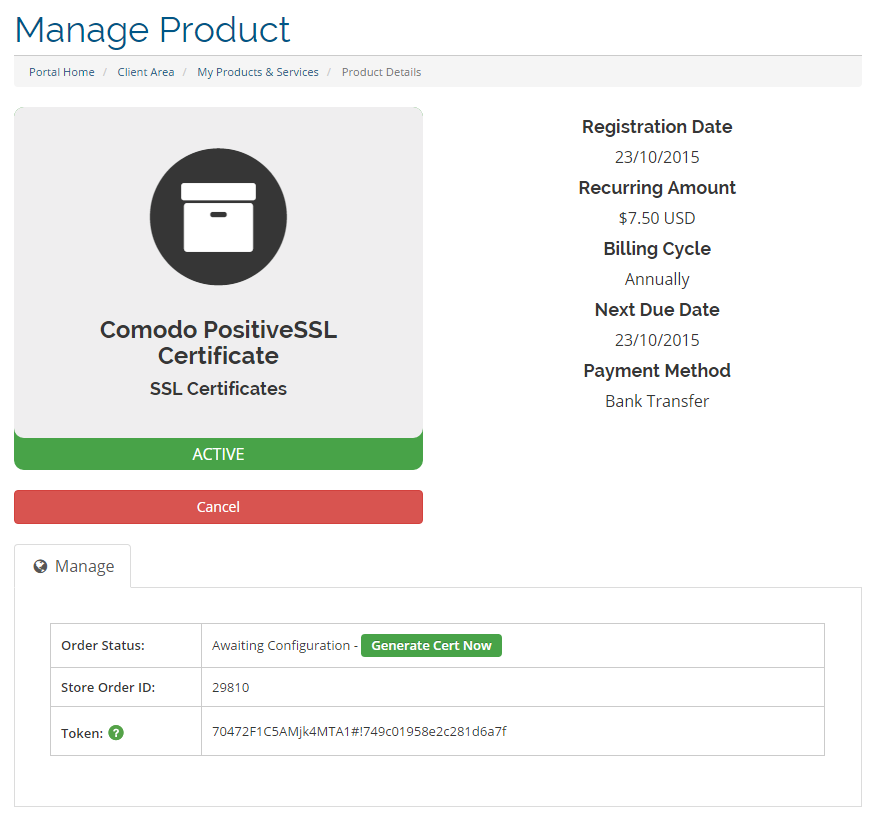Image resolution: width=884 pixels, height=816 pixels.
Task: Click the Token label
Action: 82,733
